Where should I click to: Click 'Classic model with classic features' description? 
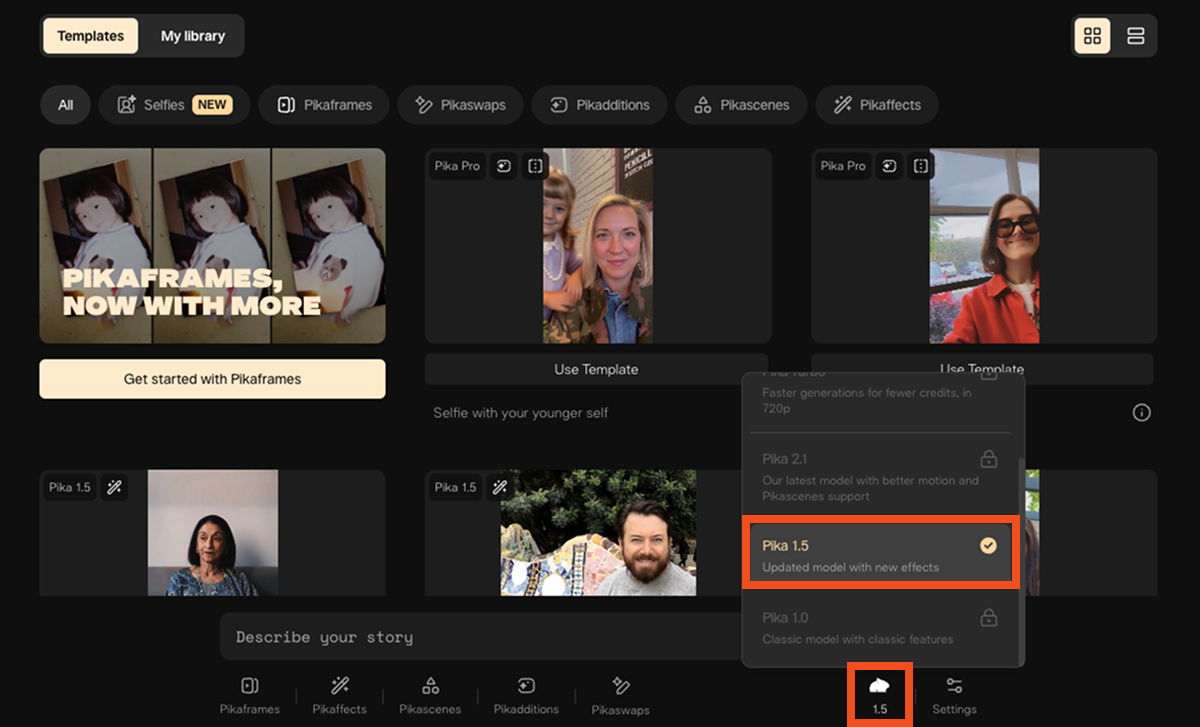857,639
